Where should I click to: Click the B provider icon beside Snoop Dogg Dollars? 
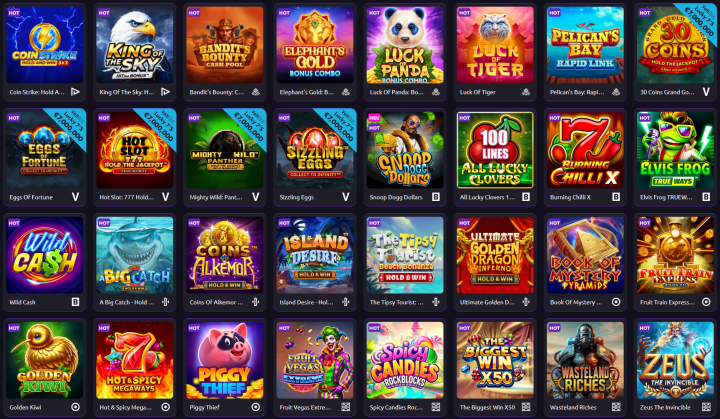pyautogui.click(x=436, y=197)
